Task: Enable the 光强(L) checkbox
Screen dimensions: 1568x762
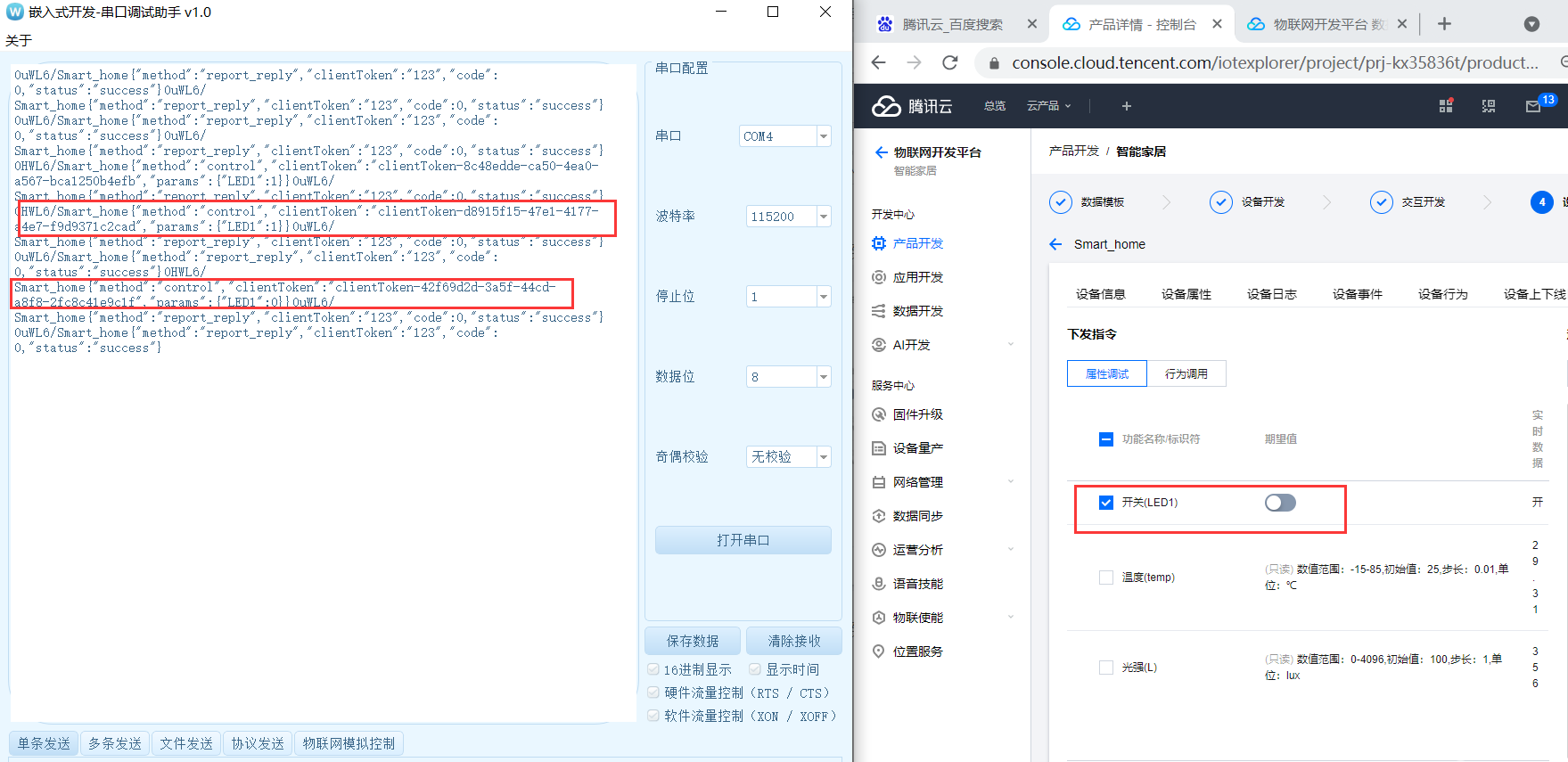Action: 1106,668
